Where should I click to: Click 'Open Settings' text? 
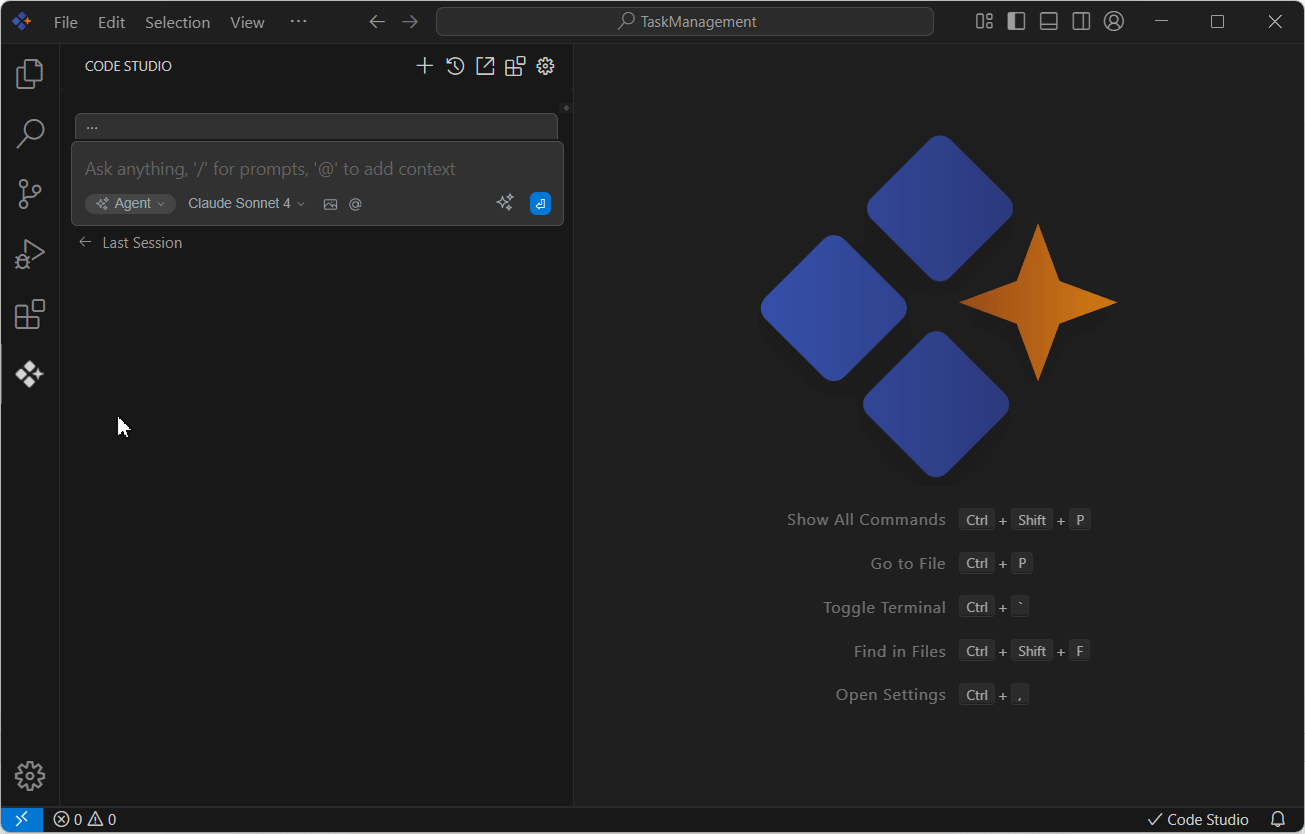(891, 695)
